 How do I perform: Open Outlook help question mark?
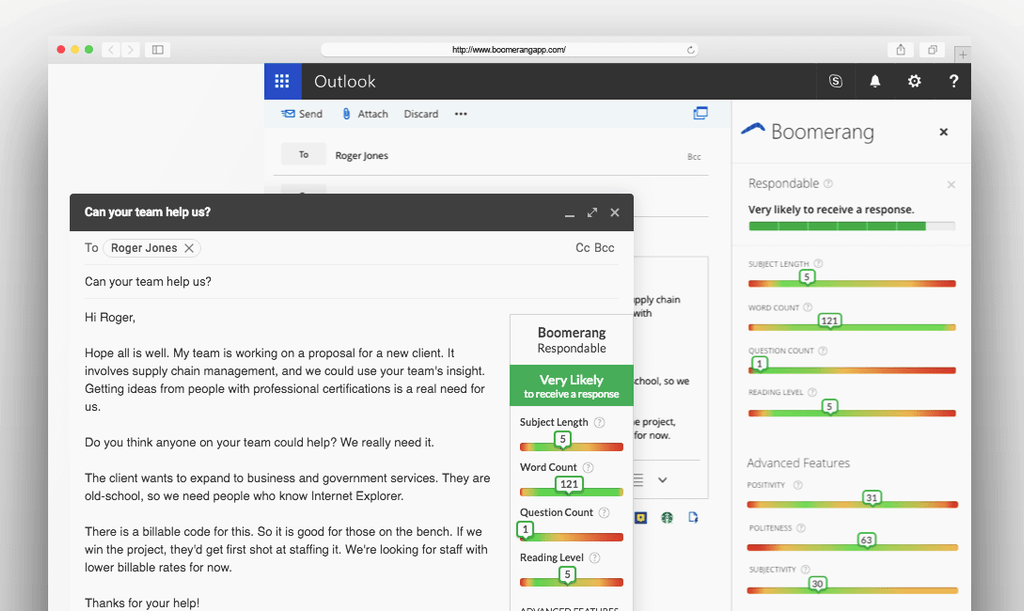(x=953, y=81)
